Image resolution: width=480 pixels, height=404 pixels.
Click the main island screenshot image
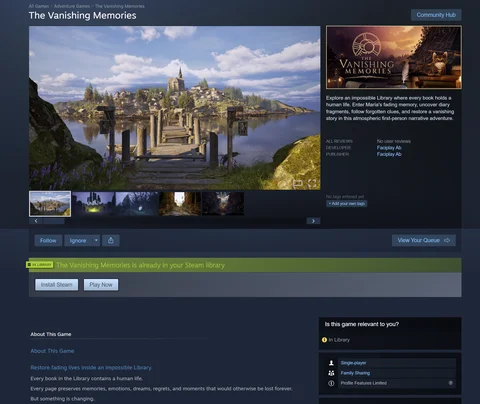pos(175,108)
